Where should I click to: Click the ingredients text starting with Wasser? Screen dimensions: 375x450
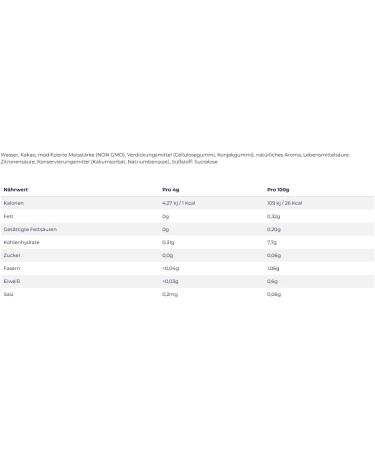[x=175, y=155]
